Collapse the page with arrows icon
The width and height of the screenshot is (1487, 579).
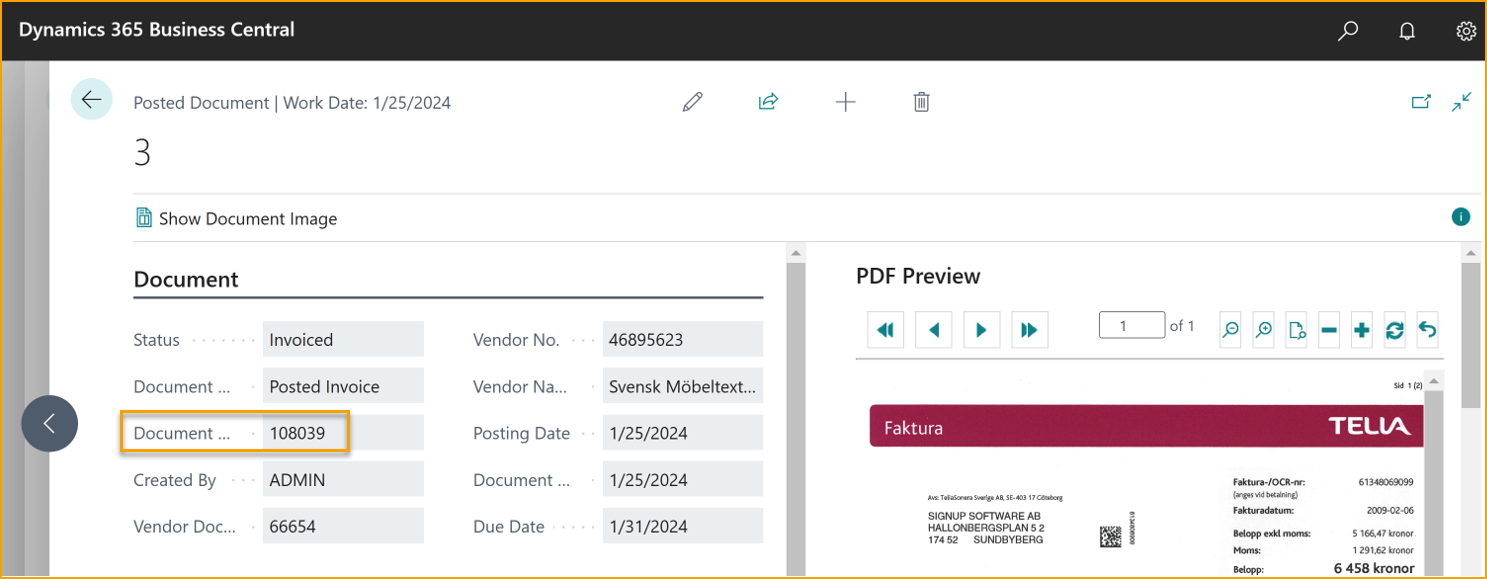click(1461, 102)
